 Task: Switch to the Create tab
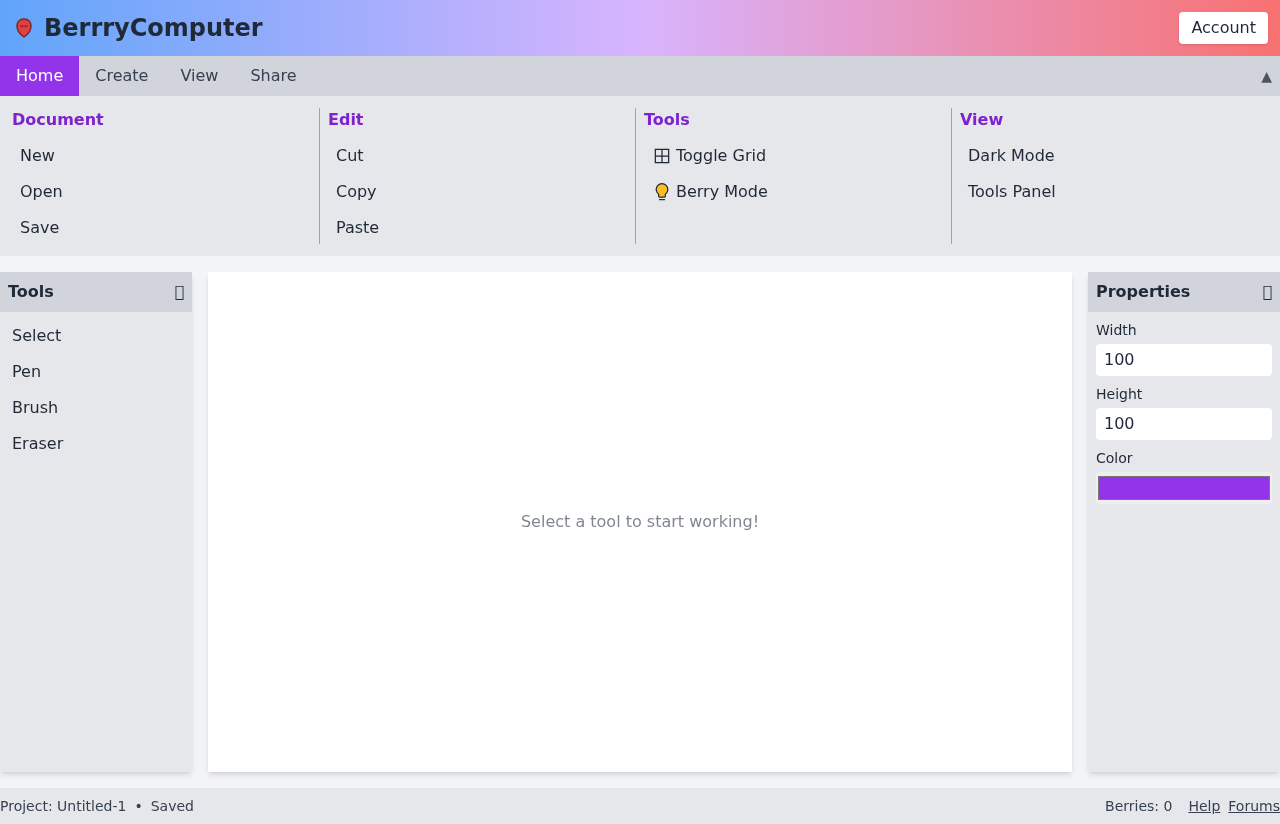click(x=121, y=76)
